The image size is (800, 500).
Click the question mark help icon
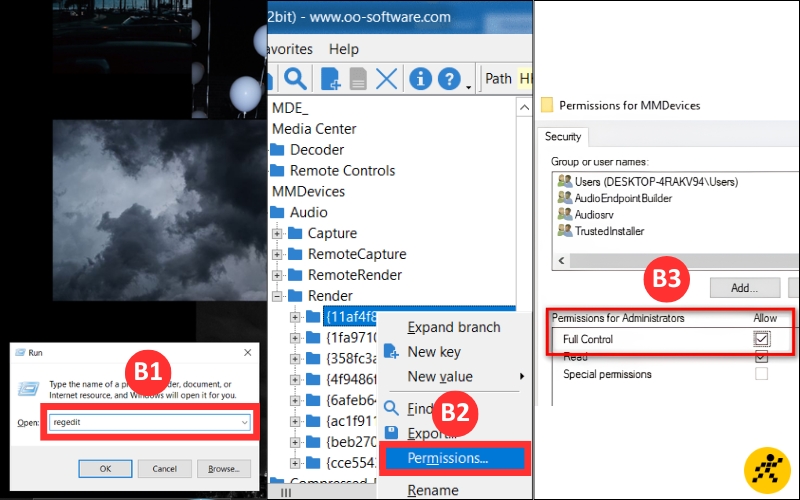[449, 79]
